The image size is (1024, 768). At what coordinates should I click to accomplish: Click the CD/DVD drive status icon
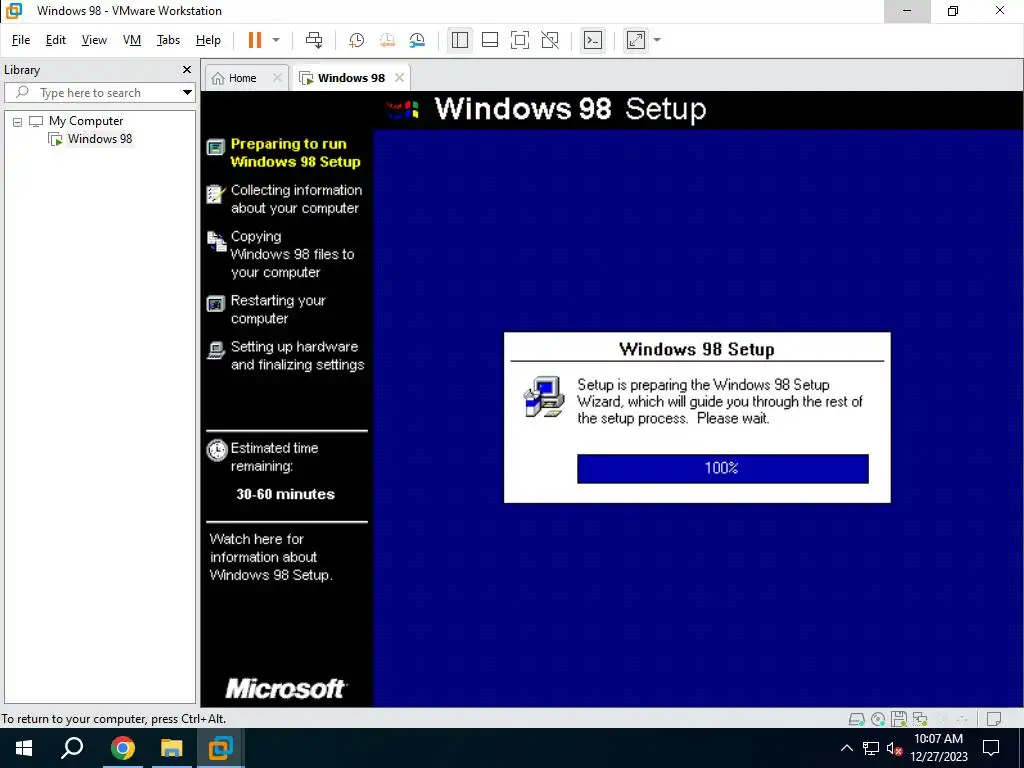pos(878,719)
